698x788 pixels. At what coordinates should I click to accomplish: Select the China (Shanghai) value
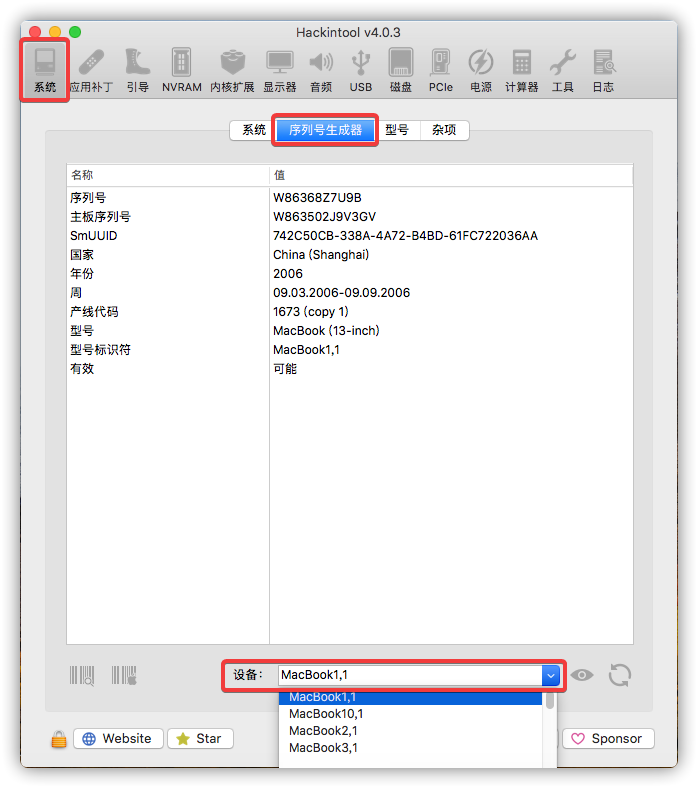click(321, 255)
